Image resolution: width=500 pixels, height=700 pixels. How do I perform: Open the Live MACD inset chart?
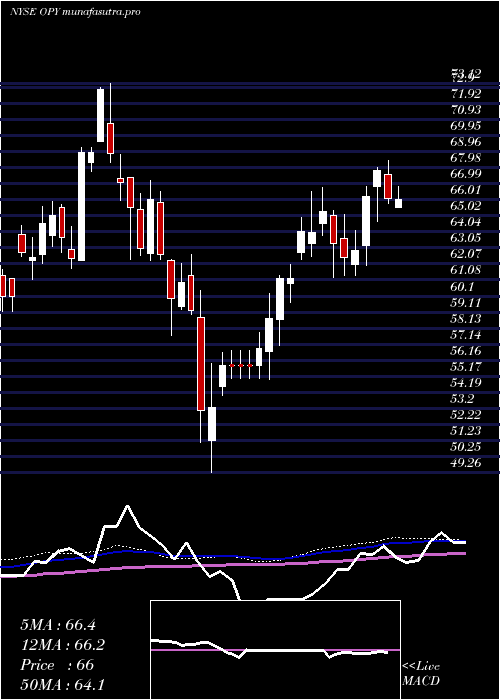(275, 650)
